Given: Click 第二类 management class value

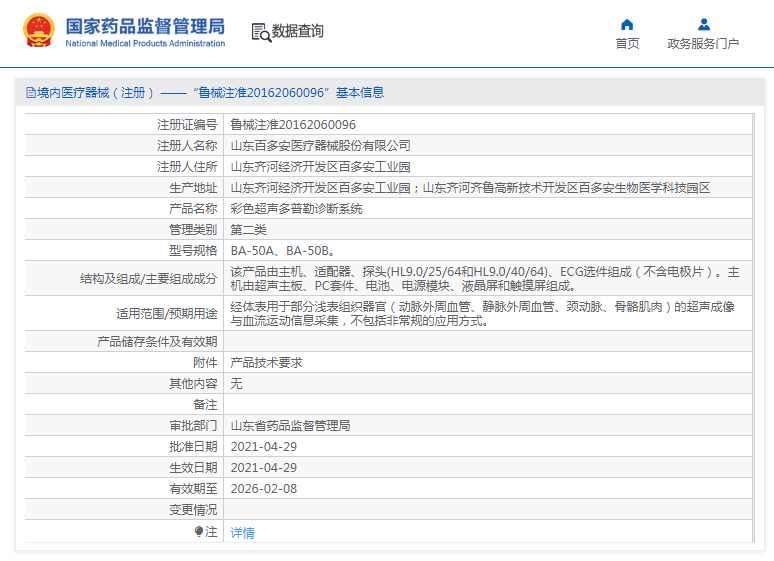Looking at the screenshot, I should [248, 230].
